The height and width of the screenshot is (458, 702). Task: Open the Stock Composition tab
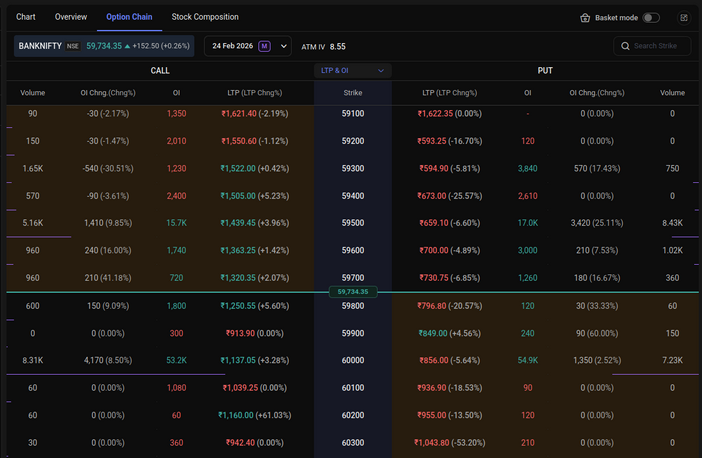tap(205, 17)
